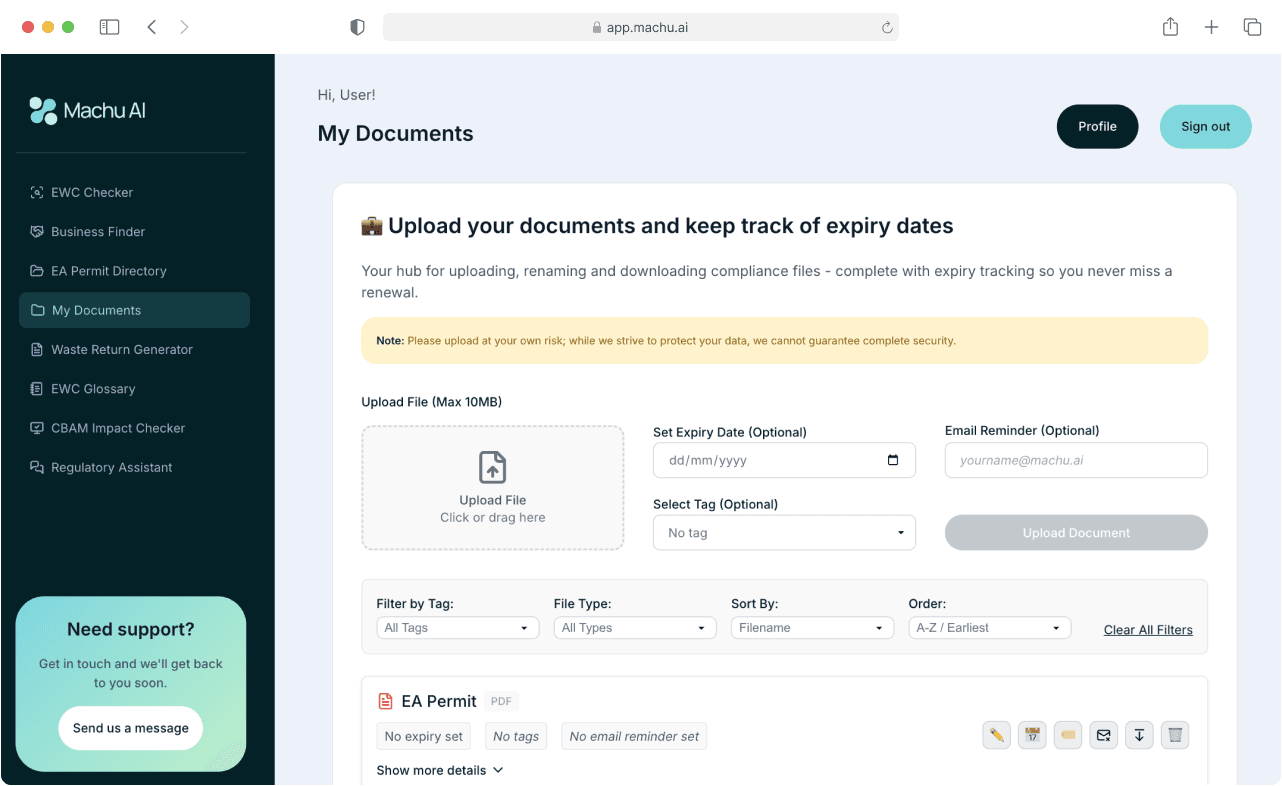Click the Email Reminder input field
This screenshot has width=1282, height=786.
click(x=1076, y=460)
